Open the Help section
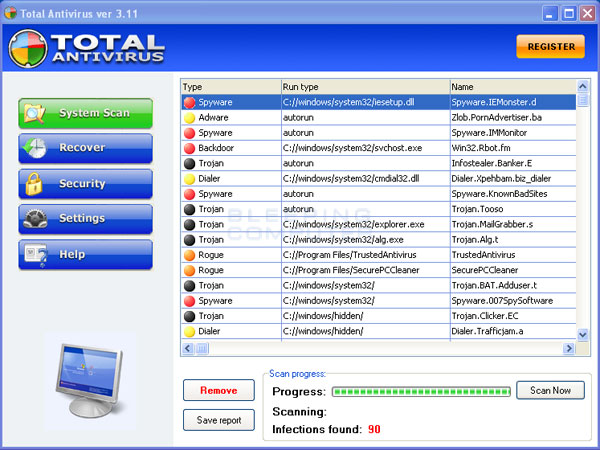This screenshot has width=600, height=450. (85, 254)
